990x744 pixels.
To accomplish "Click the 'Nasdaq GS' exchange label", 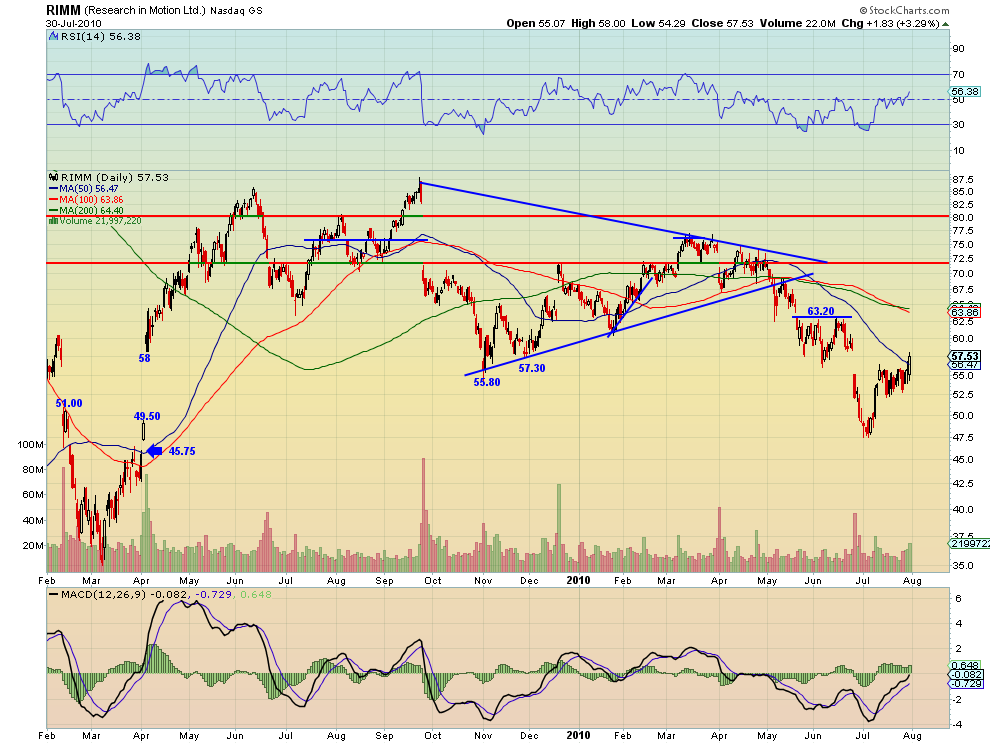I will click(236, 11).
